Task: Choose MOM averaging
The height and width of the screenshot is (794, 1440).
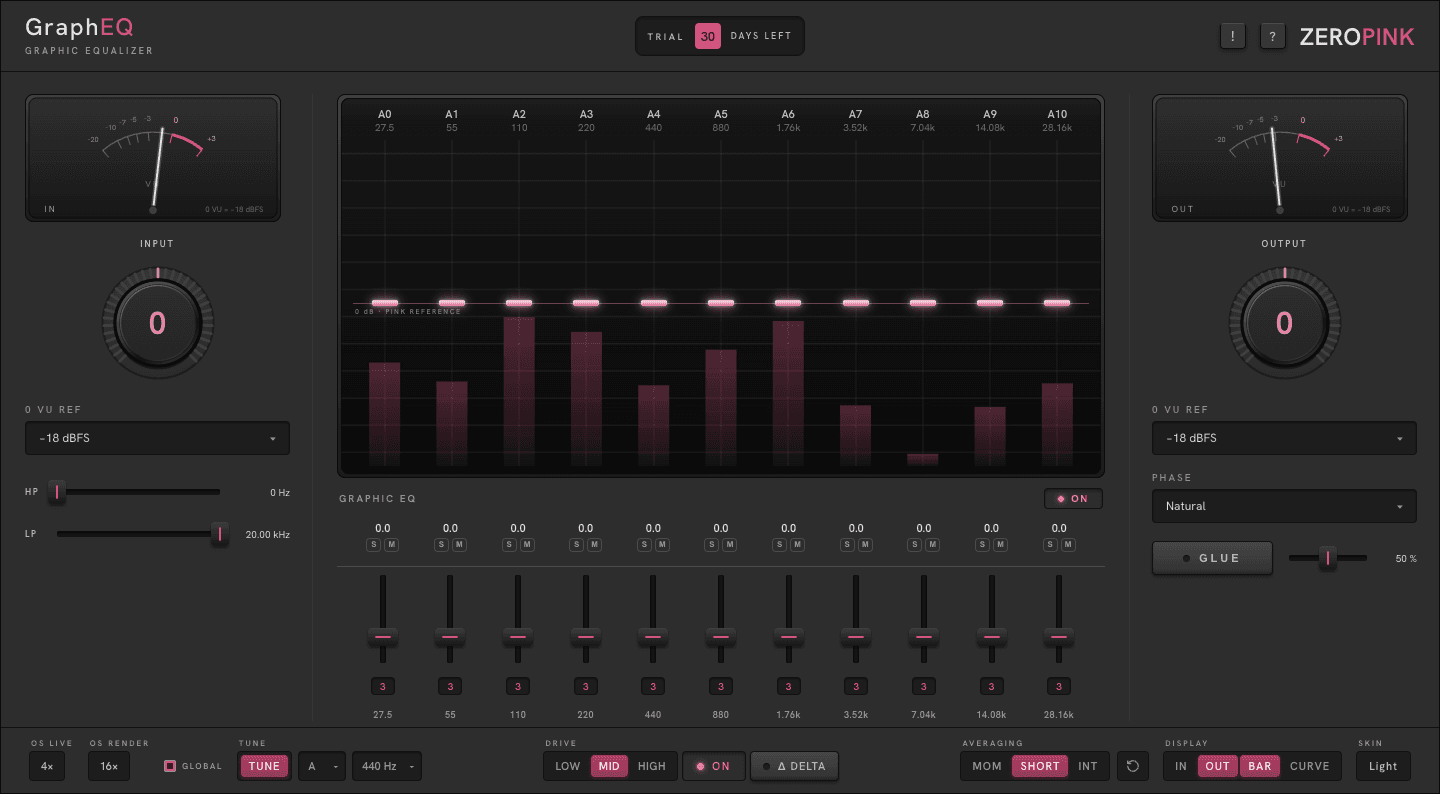Action: point(987,766)
